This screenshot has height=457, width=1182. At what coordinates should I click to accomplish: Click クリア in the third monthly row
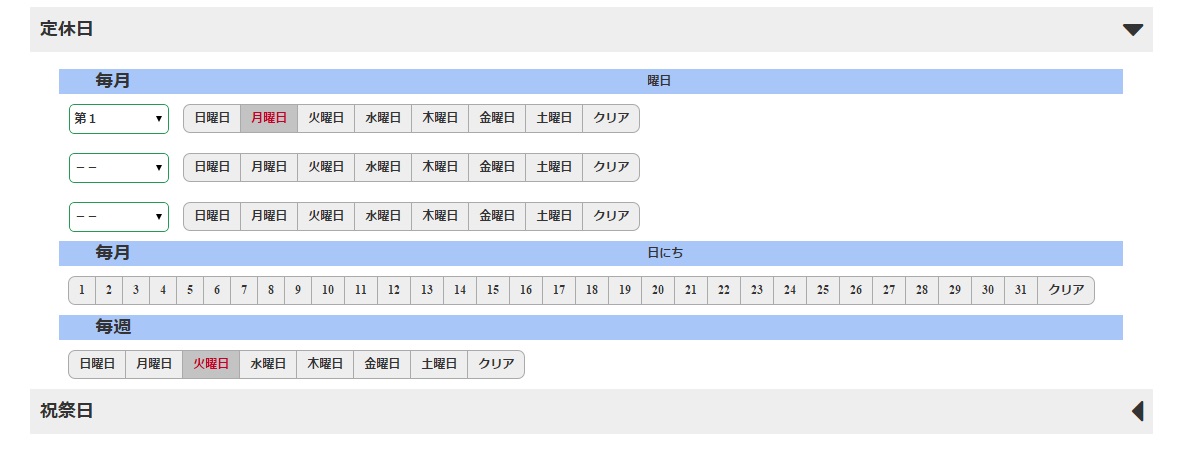(x=611, y=216)
